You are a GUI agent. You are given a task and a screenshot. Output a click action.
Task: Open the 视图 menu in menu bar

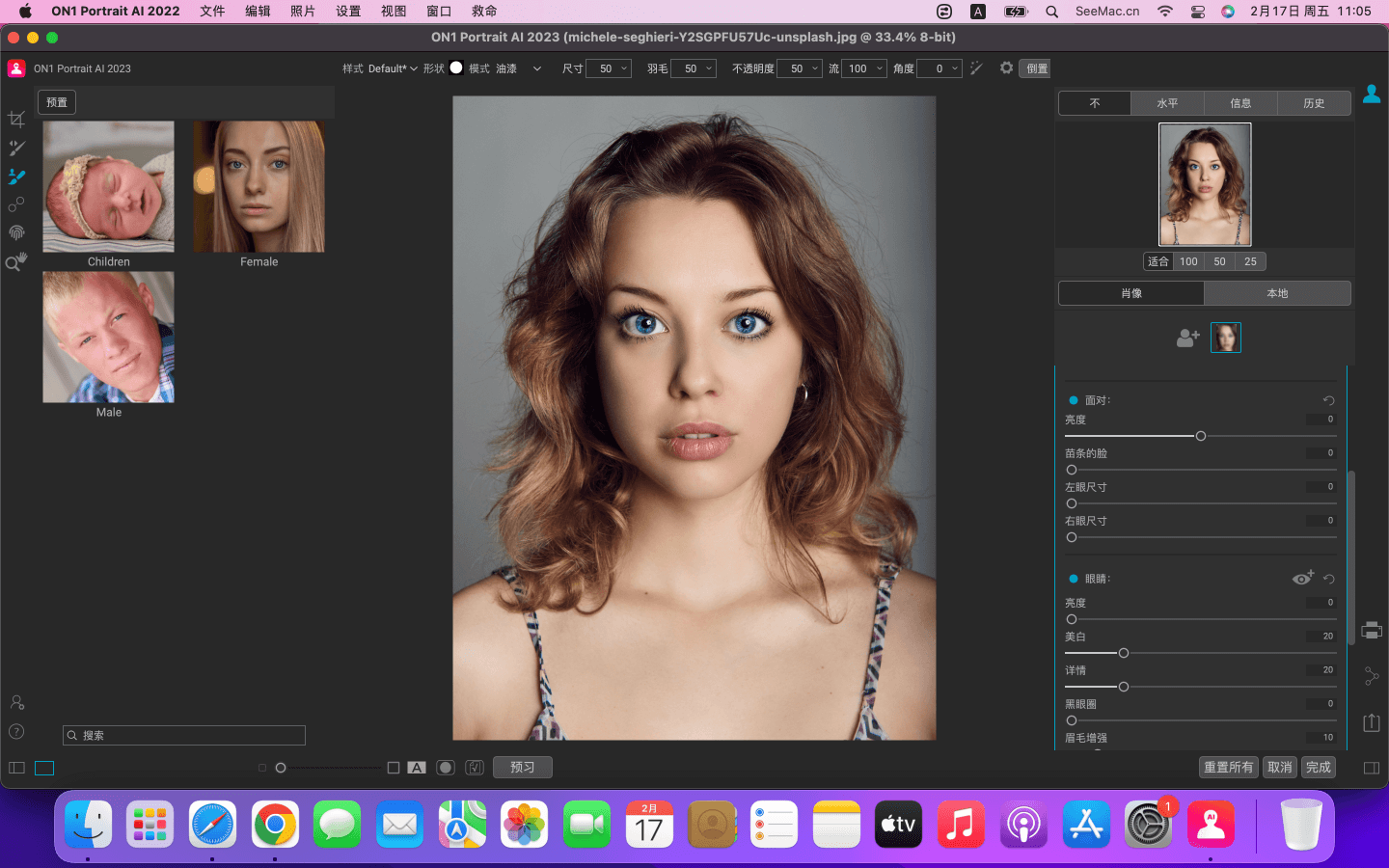(x=394, y=12)
